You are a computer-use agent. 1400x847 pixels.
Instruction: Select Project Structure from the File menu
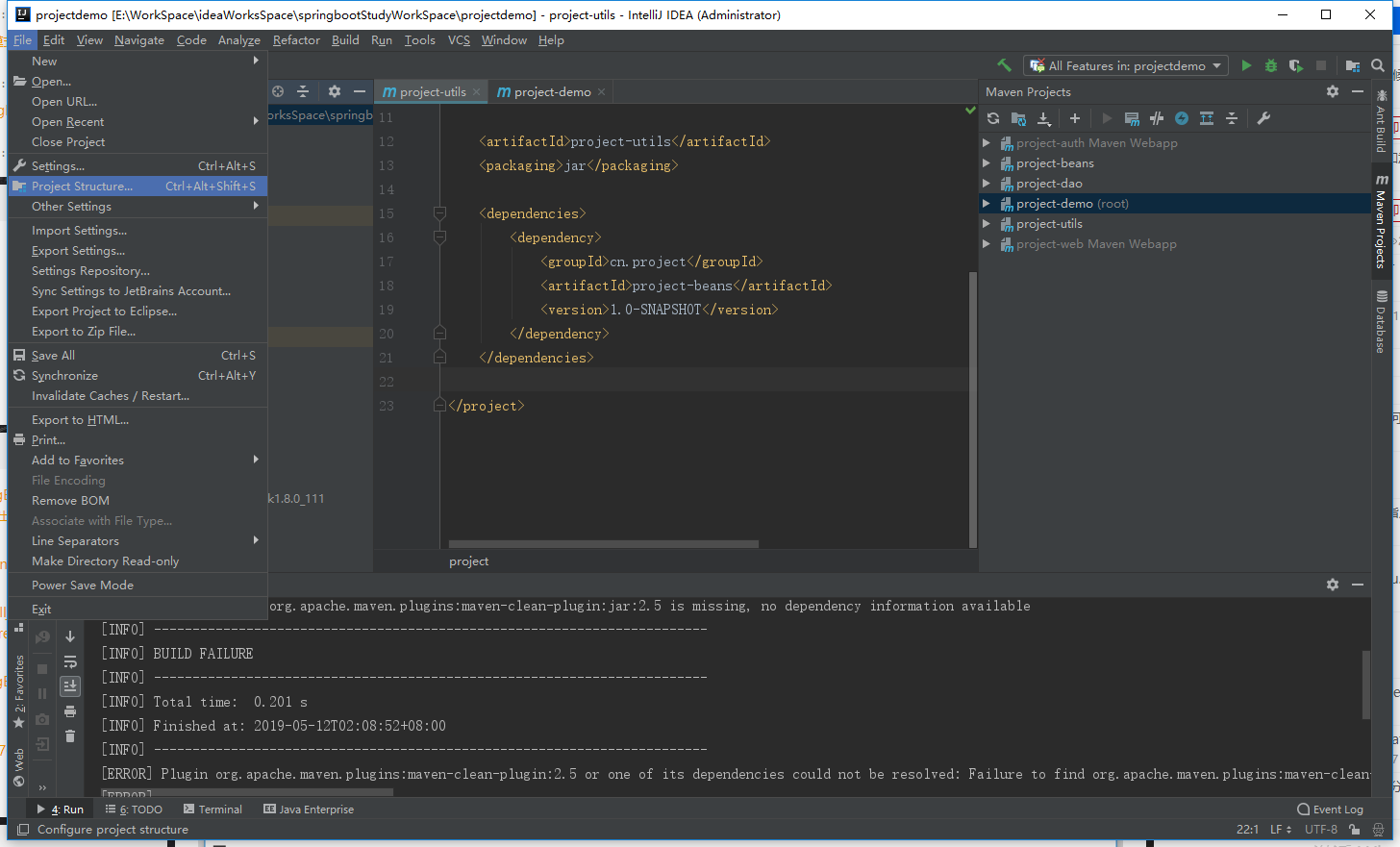click(83, 187)
